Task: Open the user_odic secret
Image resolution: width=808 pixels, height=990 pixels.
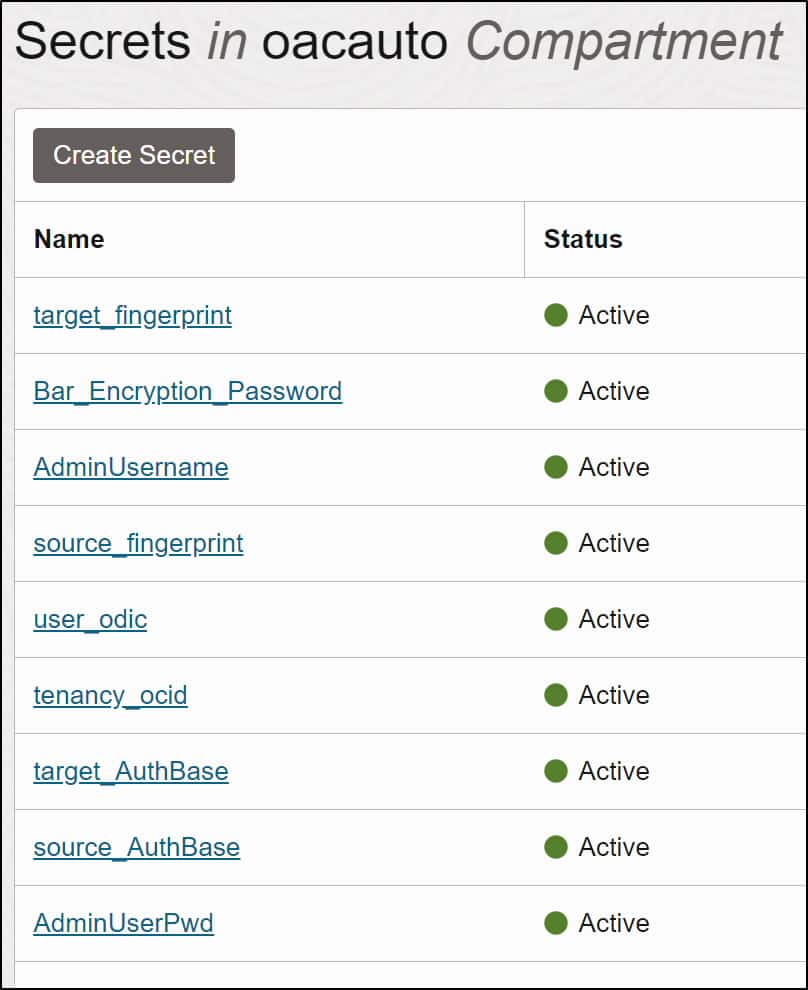Action: click(x=90, y=619)
